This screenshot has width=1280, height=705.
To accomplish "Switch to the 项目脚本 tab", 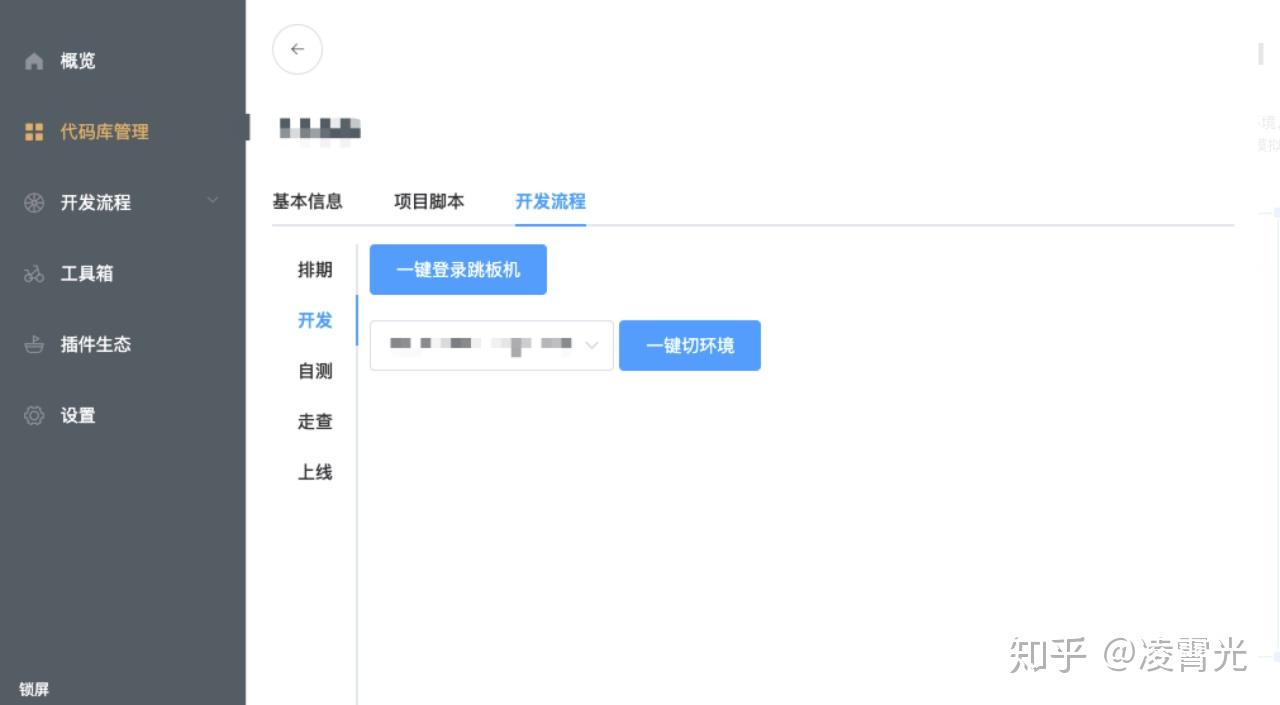I will point(428,201).
